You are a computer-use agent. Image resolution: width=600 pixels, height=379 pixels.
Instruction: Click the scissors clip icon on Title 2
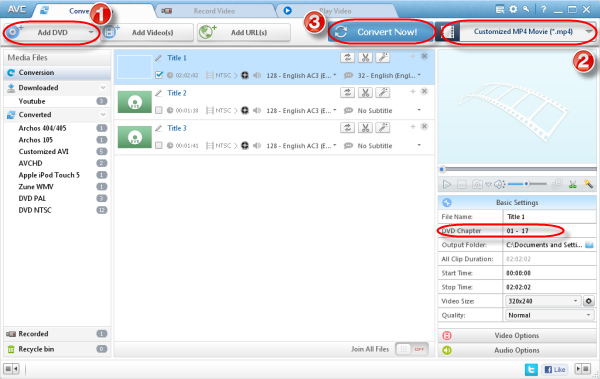[365, 93]
